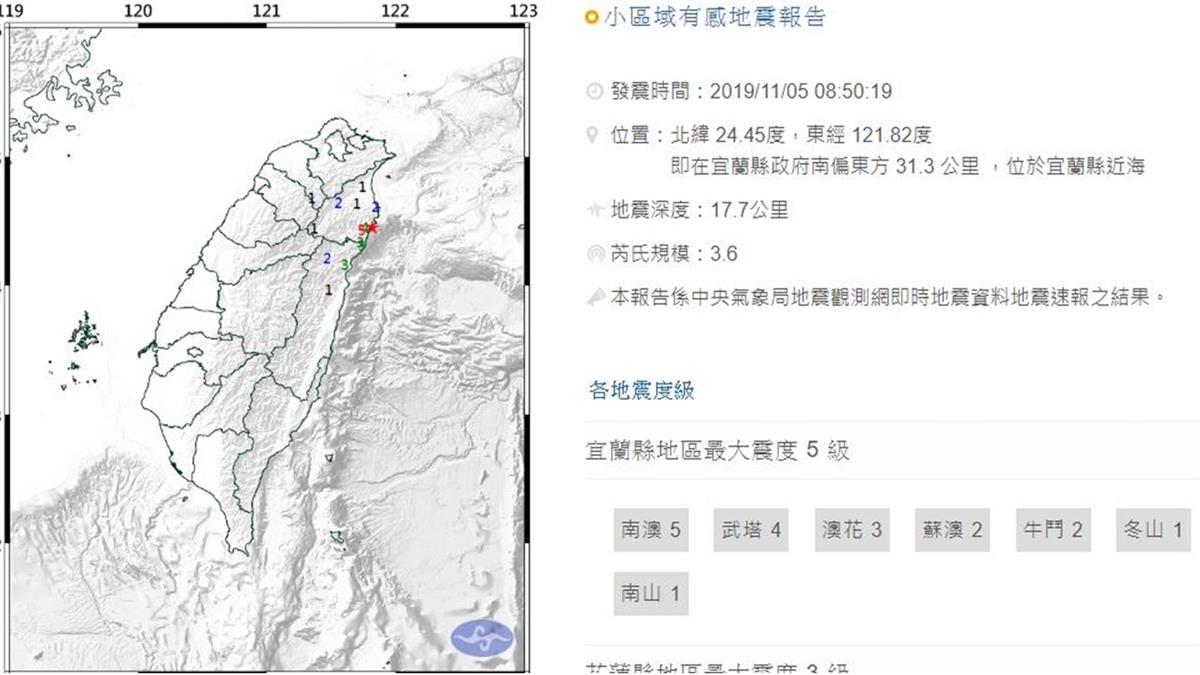Click the 各地震度級 section heading
This screenshot has width=1200, height=675.
coord(641,389)
